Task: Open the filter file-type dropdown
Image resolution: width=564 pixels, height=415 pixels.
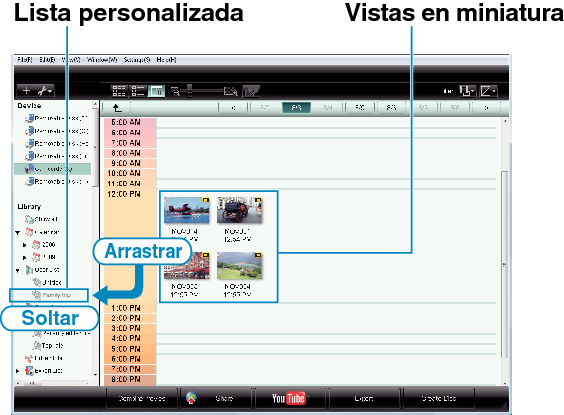Action: point(467,91)
